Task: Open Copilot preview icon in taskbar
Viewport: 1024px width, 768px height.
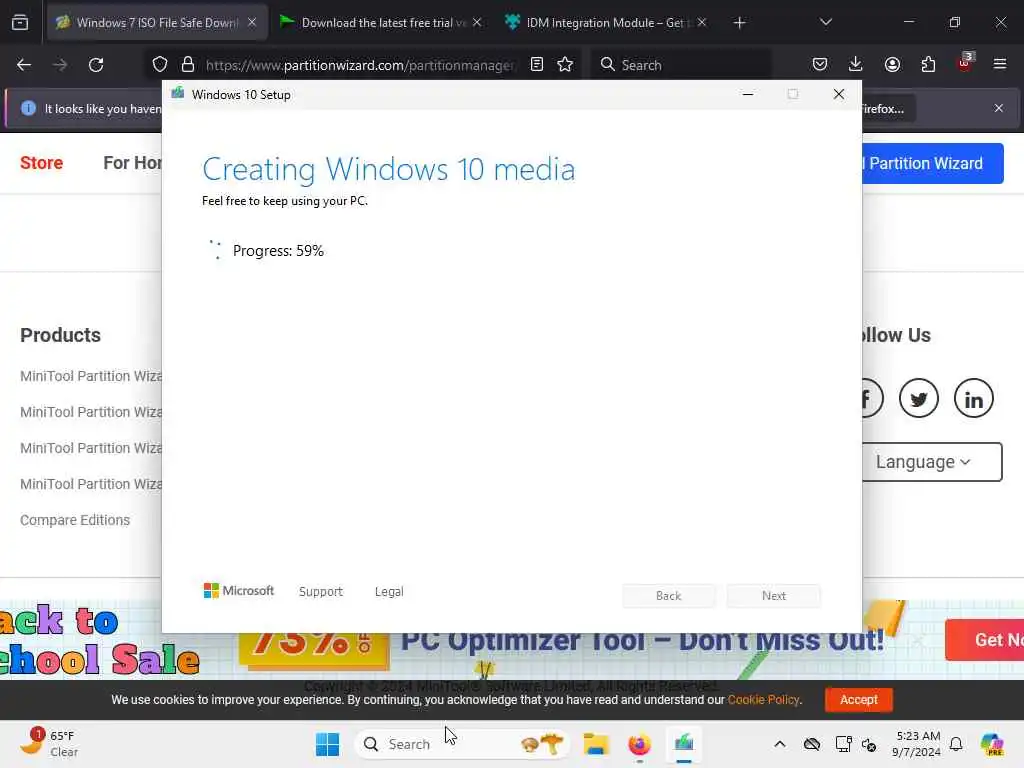Action: coord(992,744)
